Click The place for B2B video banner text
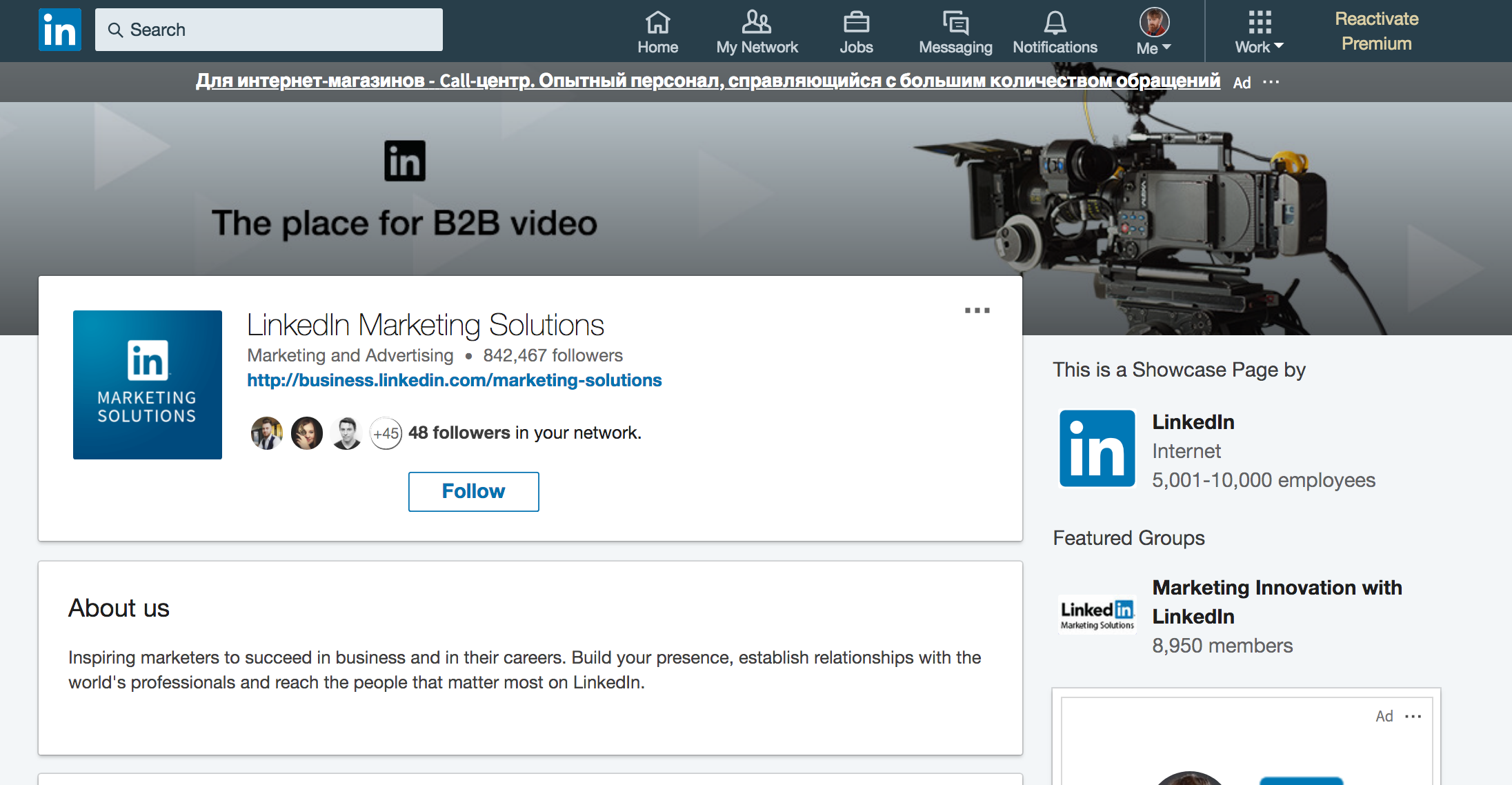This screenshot has width=1512, height=785. point(404,223)
